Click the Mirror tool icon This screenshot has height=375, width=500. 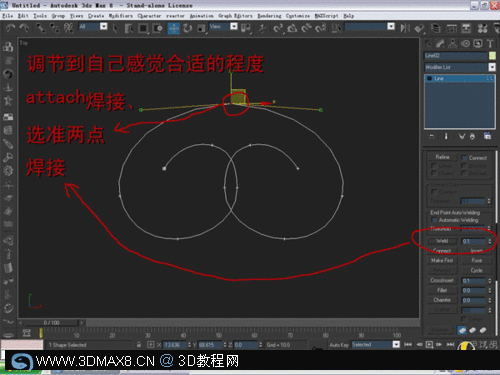(x=405, y=28)
